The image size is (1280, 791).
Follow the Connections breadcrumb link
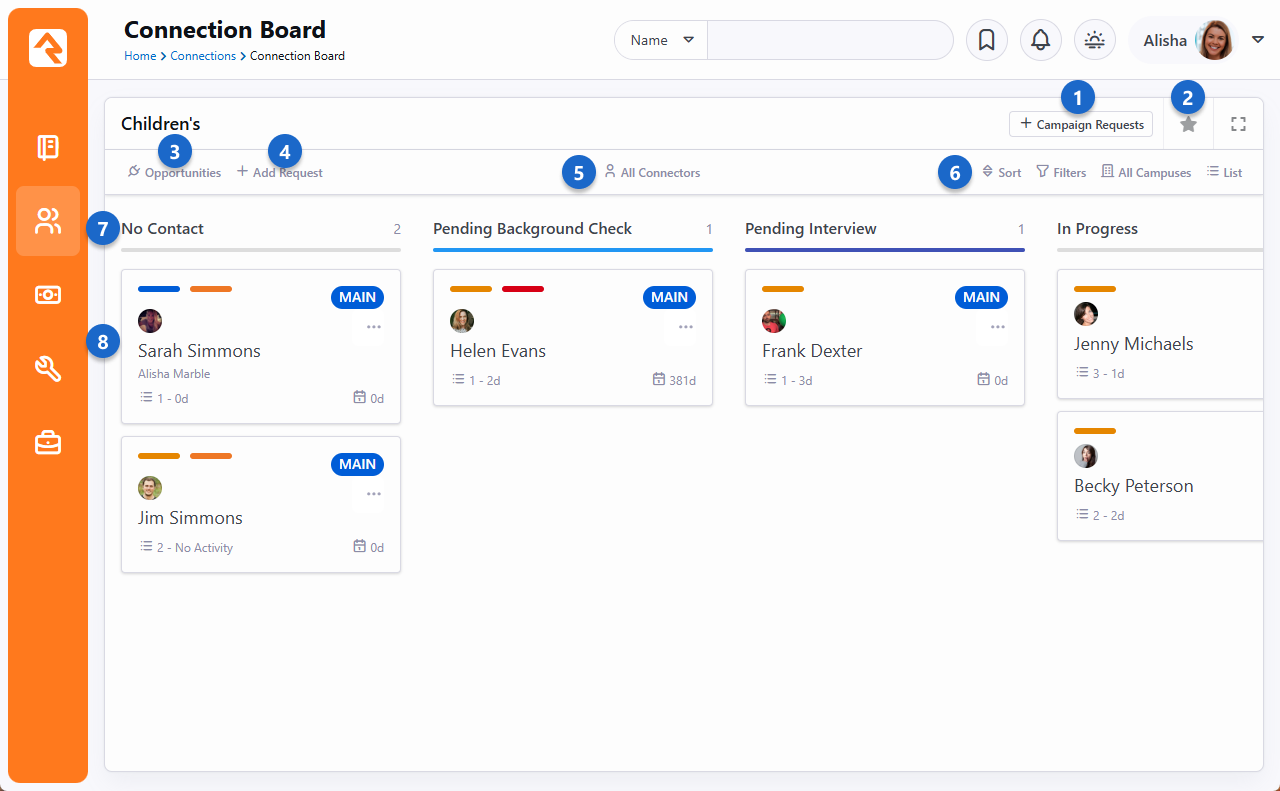(x=203, y=56)
